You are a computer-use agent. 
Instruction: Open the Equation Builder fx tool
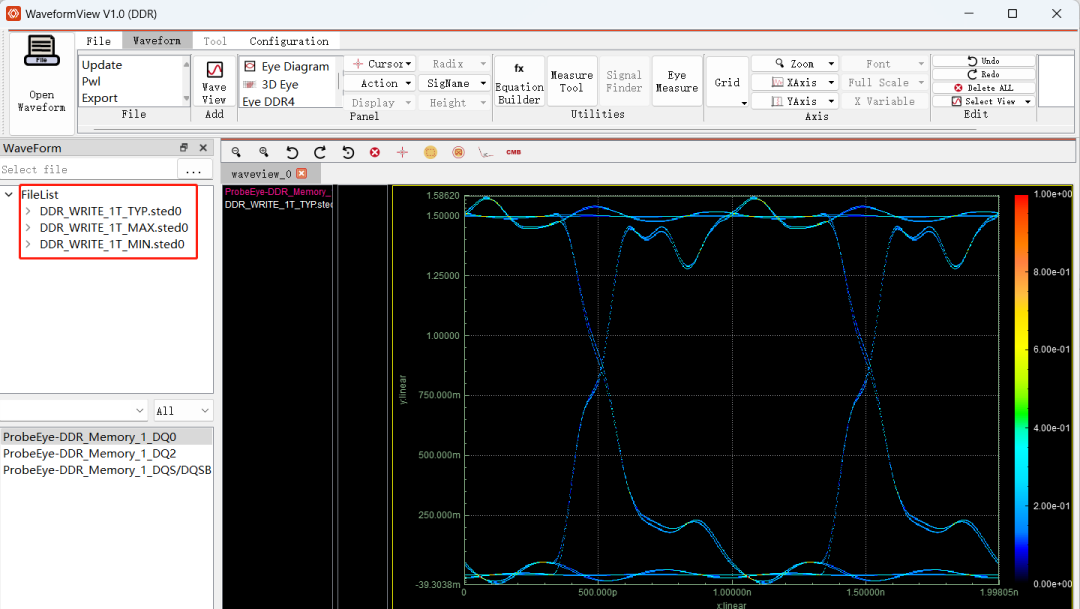pos(519,82)
